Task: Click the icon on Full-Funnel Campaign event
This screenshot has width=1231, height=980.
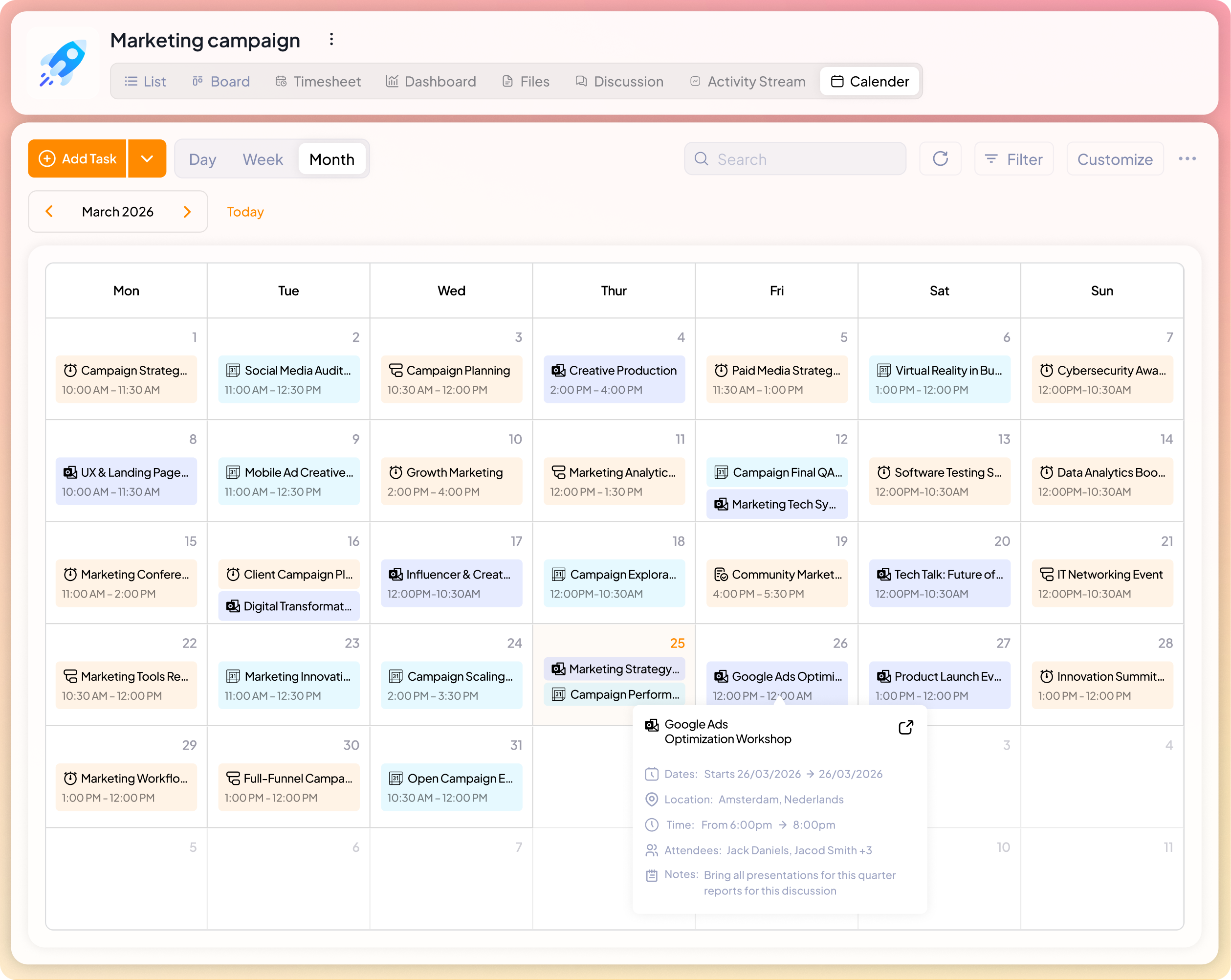Action: (233, 778)
